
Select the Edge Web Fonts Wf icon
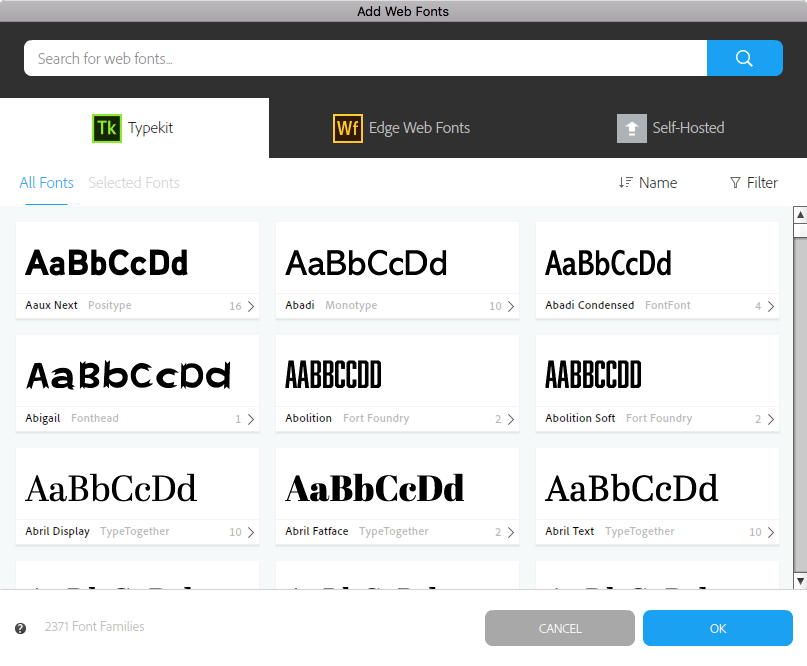[x=348, y=128]
